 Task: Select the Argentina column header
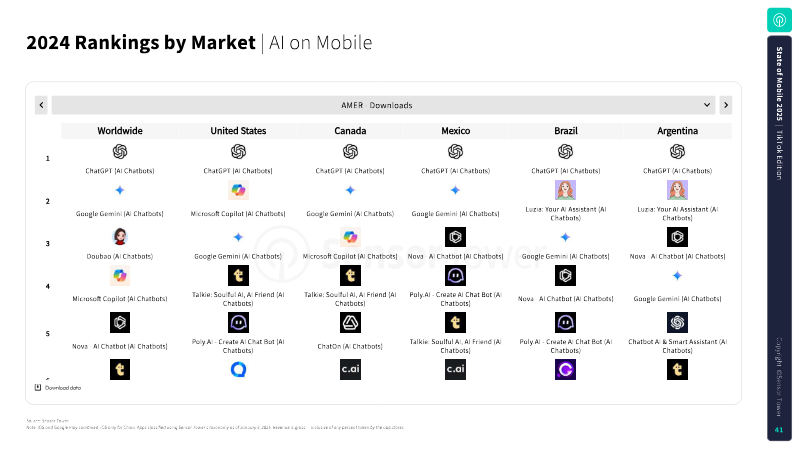[677, 131]
